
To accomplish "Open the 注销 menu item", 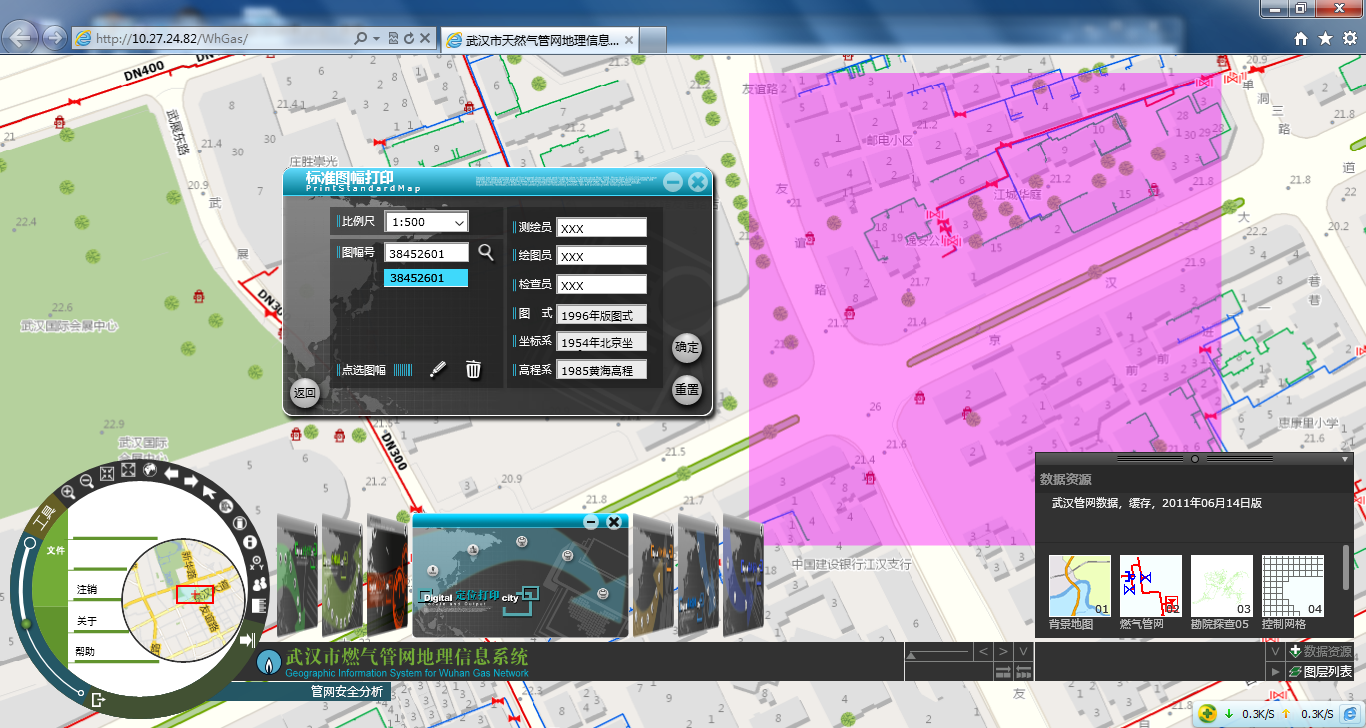I will pos(87,590).
